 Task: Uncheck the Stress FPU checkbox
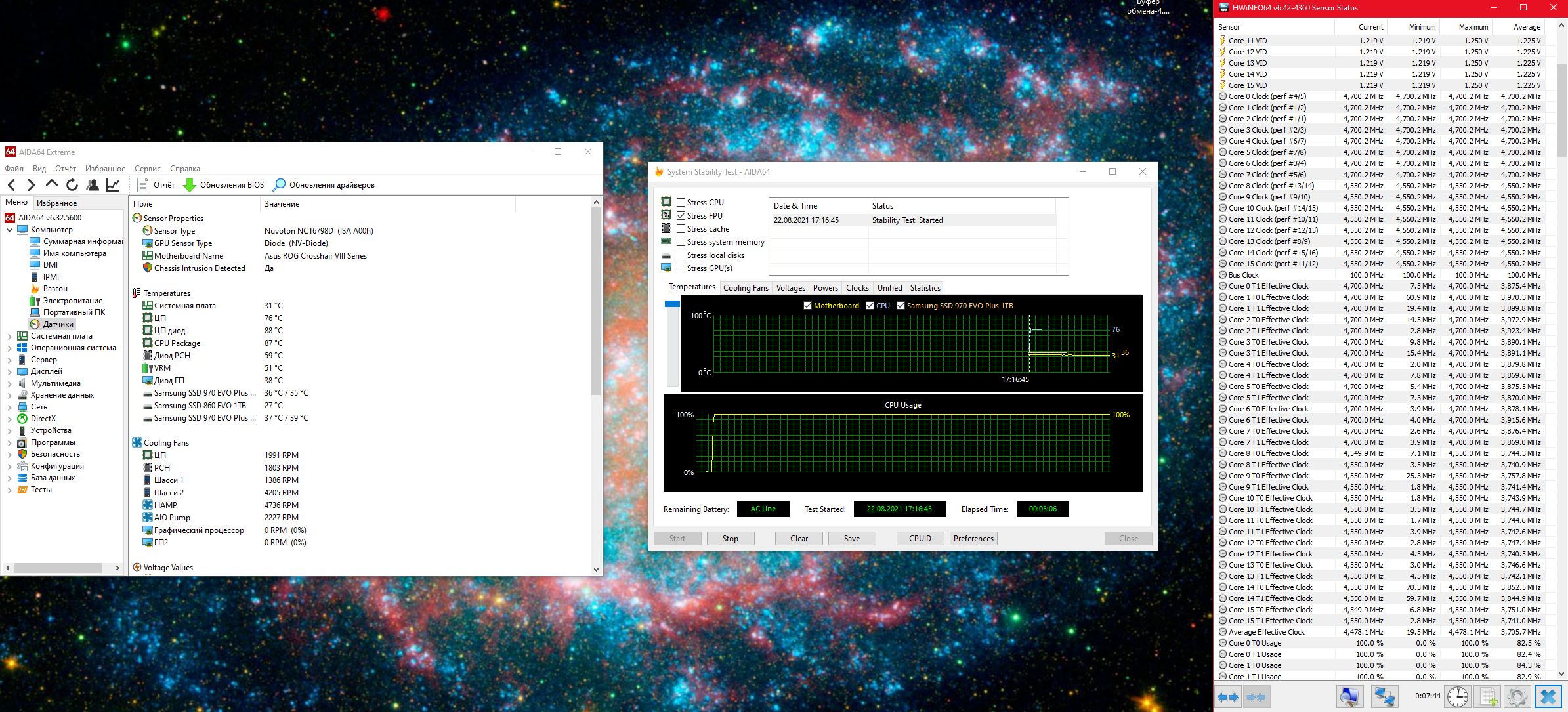coord(681,216)
